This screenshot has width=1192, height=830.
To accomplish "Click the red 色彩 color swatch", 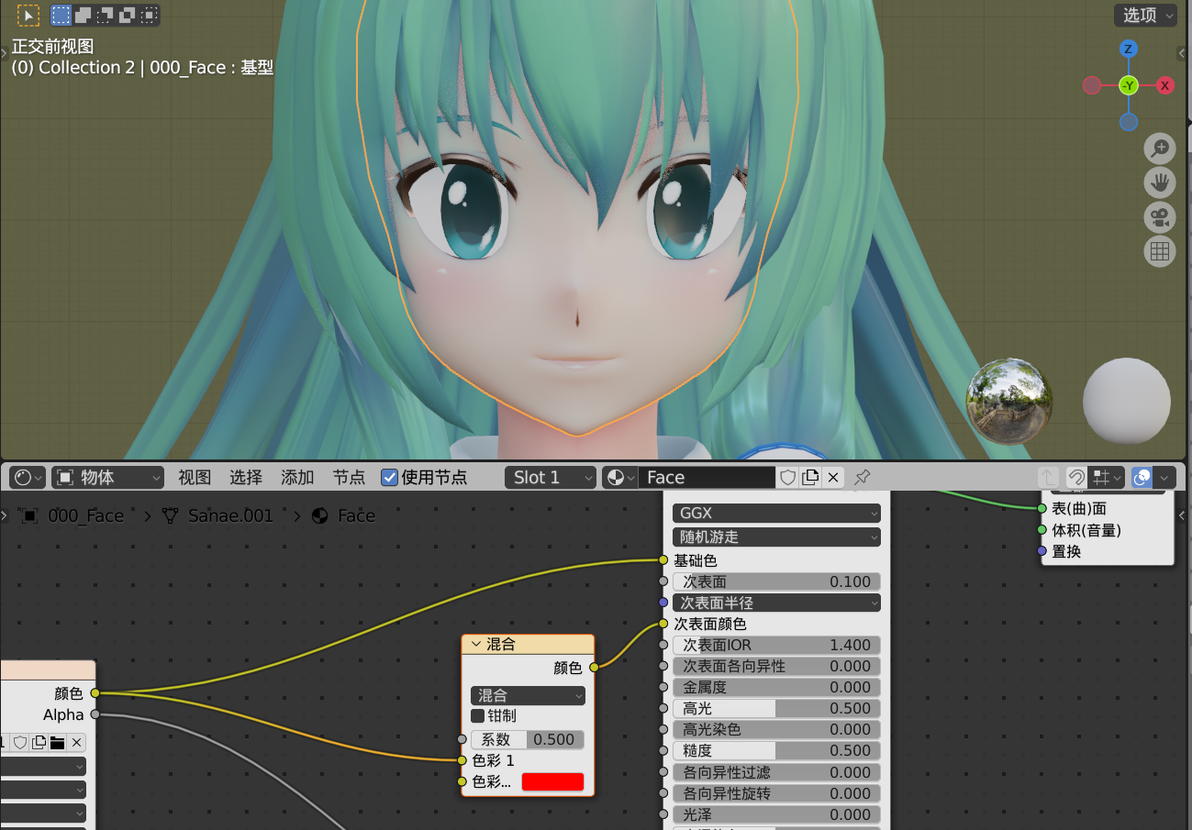I will tap(553, 782).
